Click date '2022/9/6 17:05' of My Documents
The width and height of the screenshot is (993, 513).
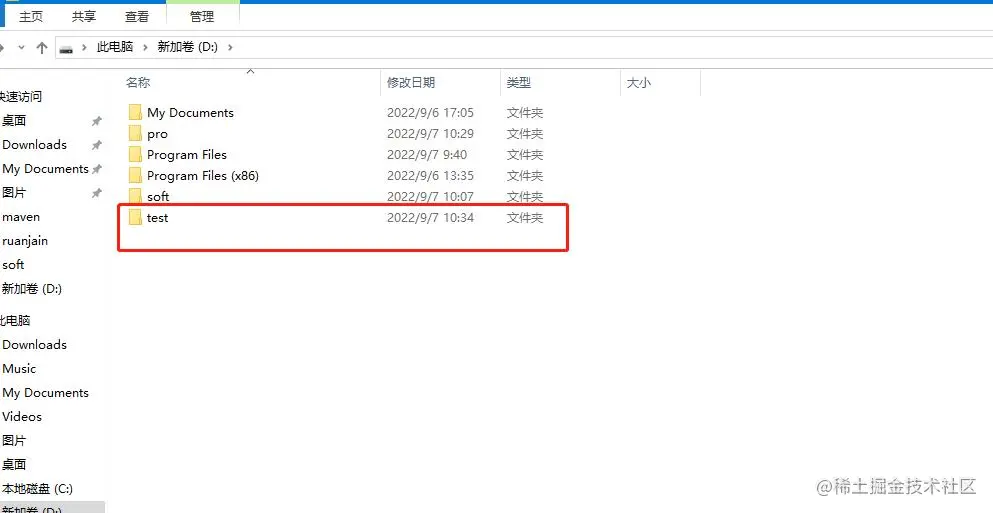coord(431,113)
